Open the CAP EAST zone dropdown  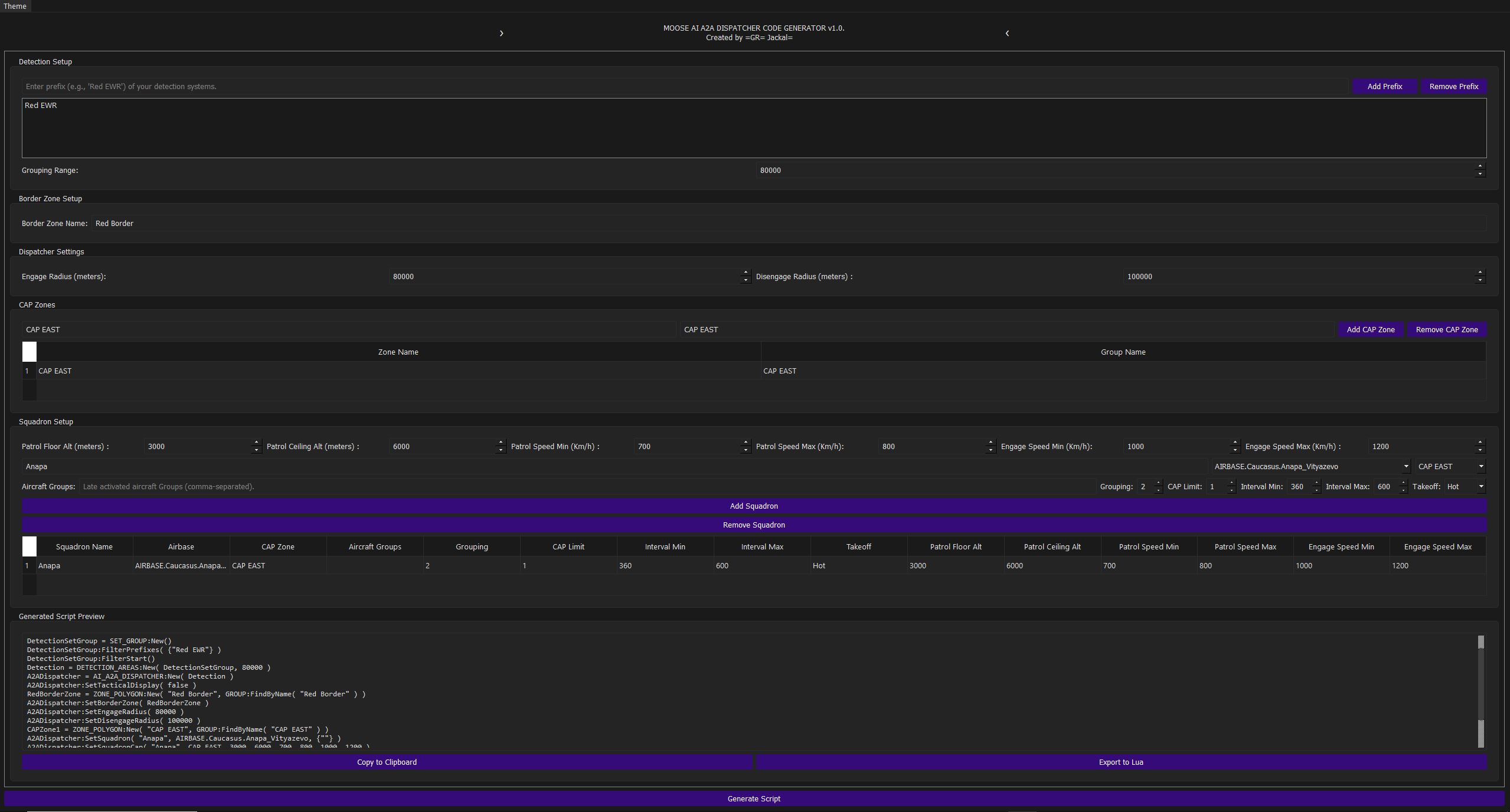coord(1450,466)
